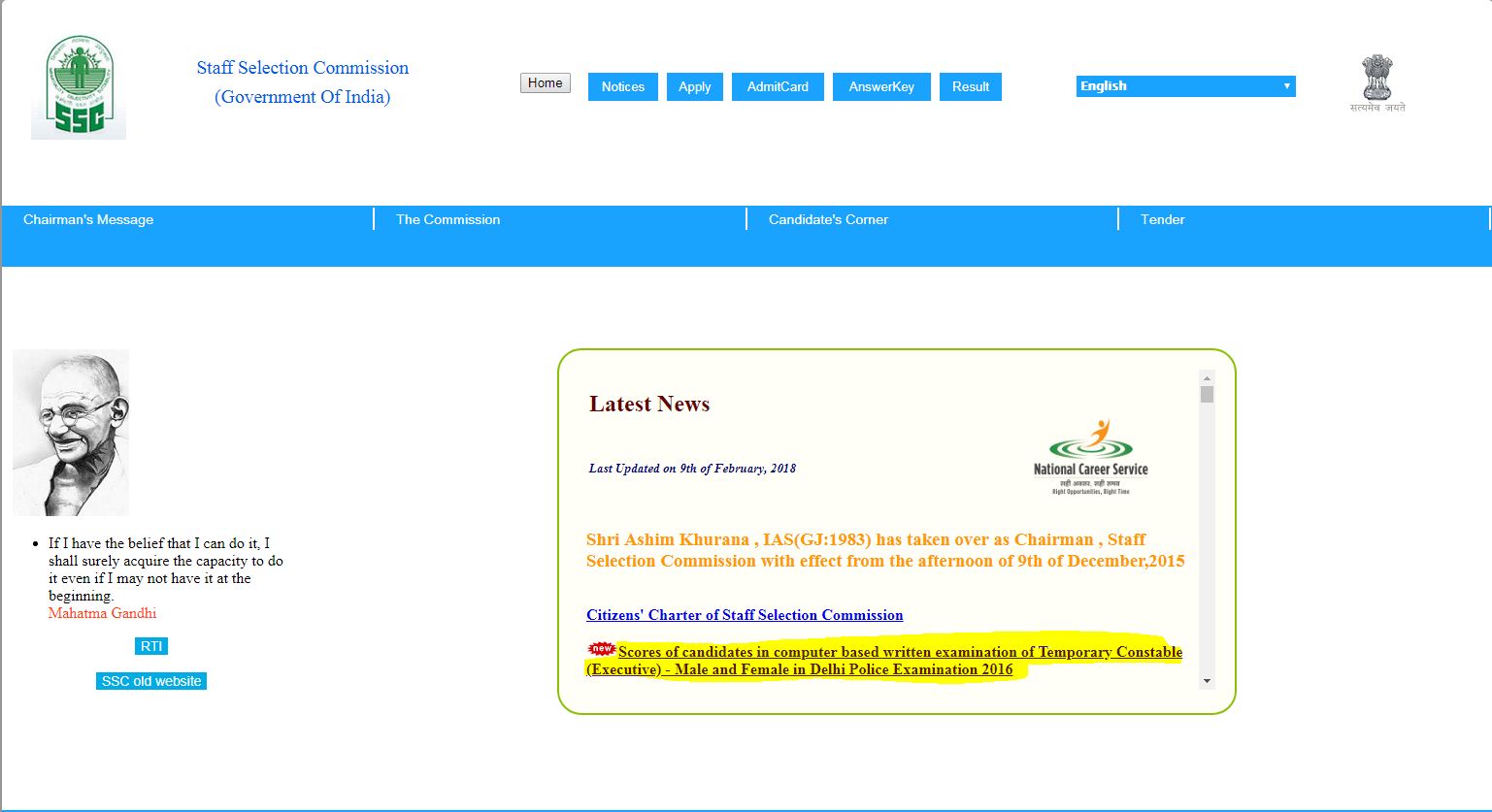Viewport: 1492px width, 812px height.
Task: Click the Indian national emblem image
Action: (1376, 83)
